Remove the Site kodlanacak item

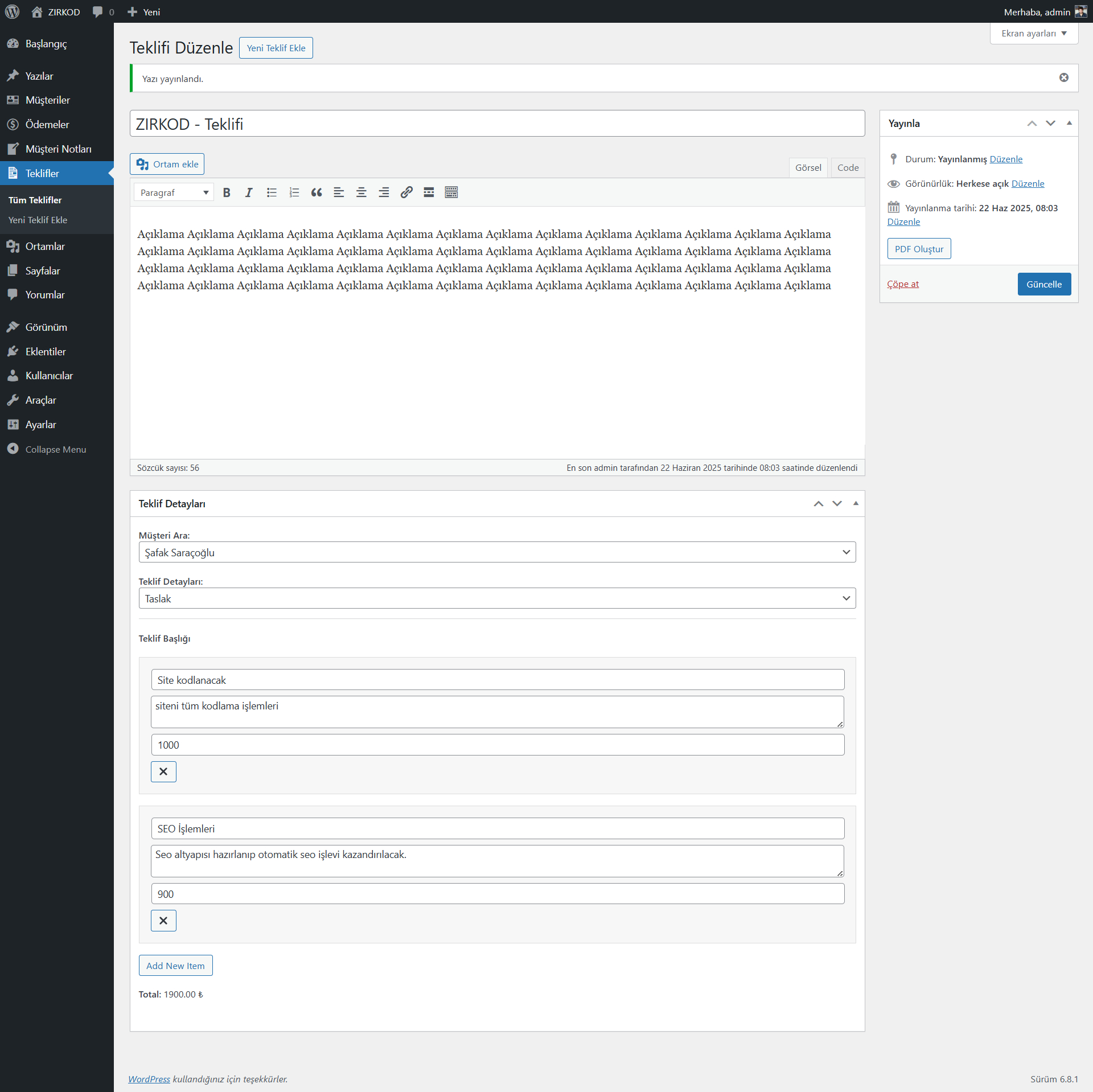coord(163,771)
